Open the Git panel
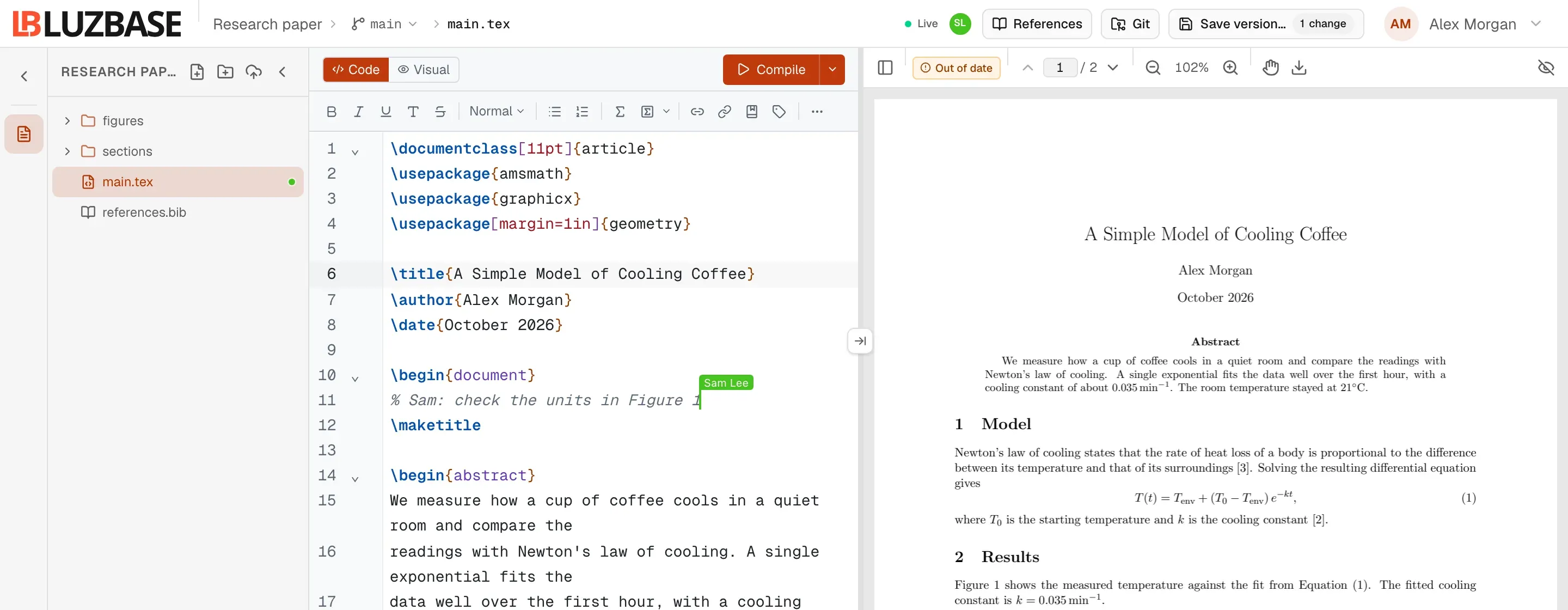The height and width of the screenshot is (610, 1568). point(1130,24)
